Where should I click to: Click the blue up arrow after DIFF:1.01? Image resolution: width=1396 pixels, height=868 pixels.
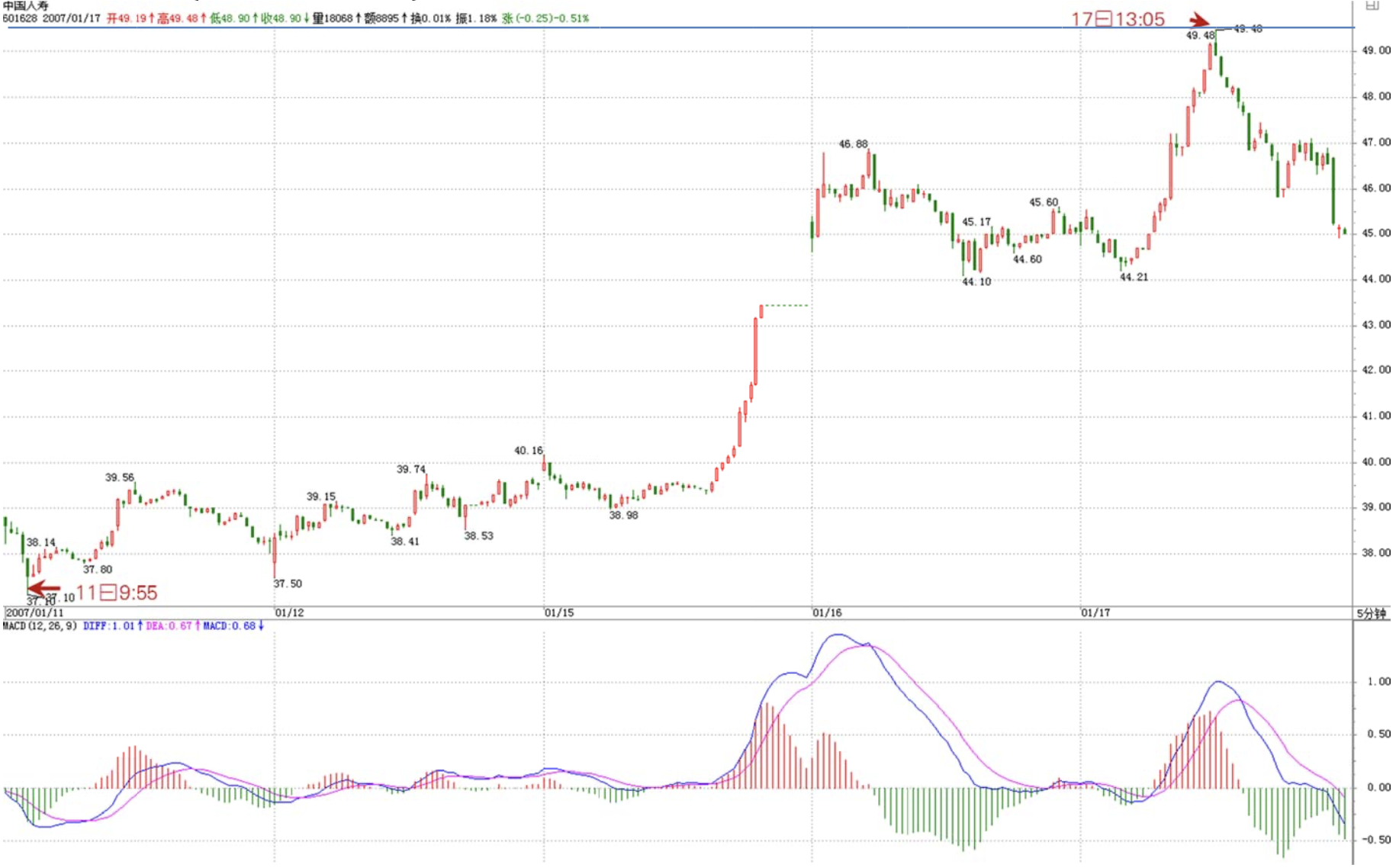(x=140, y=626)
